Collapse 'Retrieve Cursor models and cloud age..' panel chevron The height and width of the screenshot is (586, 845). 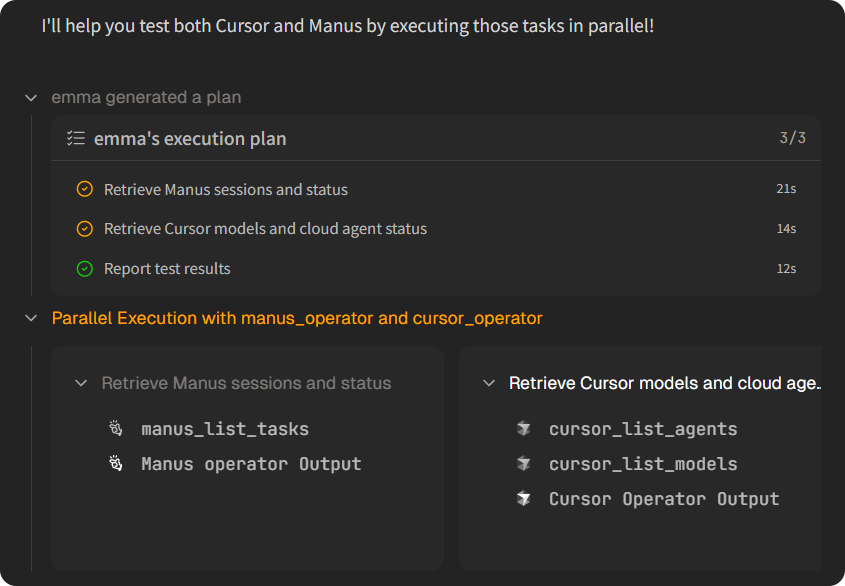point(489,383)
